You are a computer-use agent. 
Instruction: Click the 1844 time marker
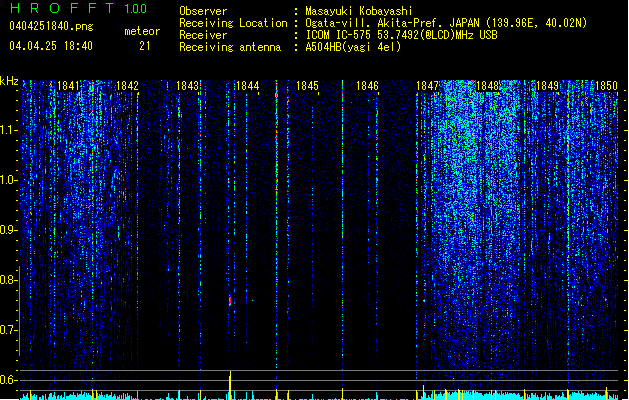click(248, 86)
